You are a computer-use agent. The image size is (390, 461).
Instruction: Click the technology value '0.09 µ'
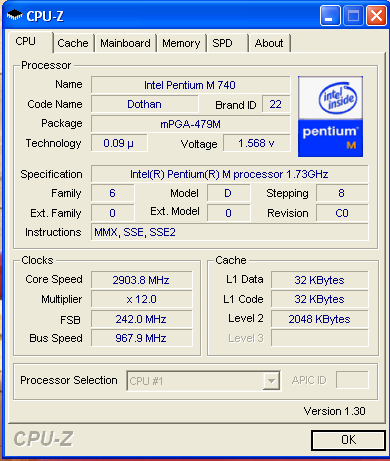point(119,143)
